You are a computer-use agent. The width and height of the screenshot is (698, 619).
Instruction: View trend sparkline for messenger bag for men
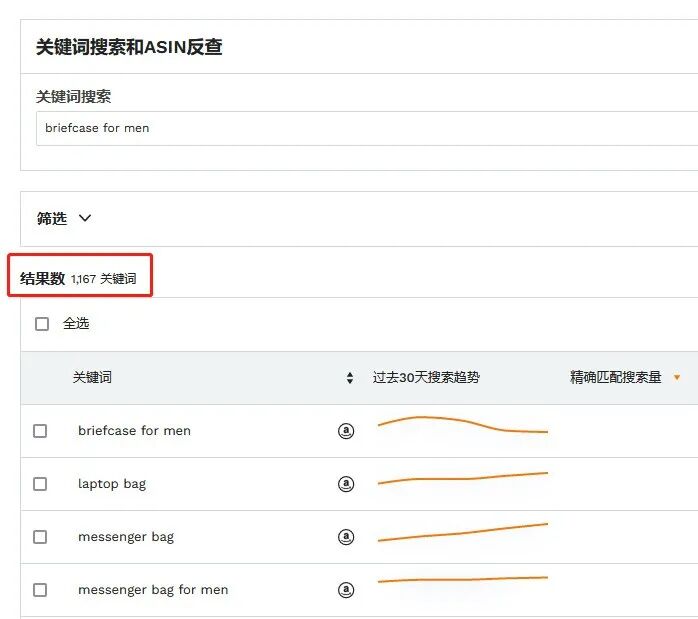[463, 579]
